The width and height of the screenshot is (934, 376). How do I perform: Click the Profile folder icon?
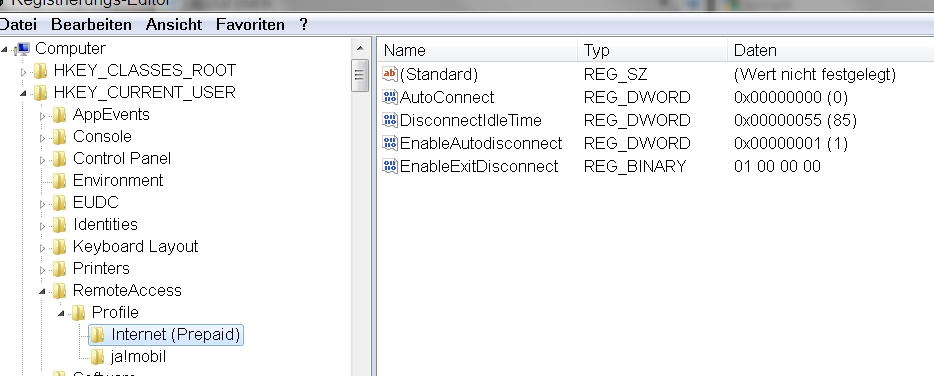(x=79, y=313)
